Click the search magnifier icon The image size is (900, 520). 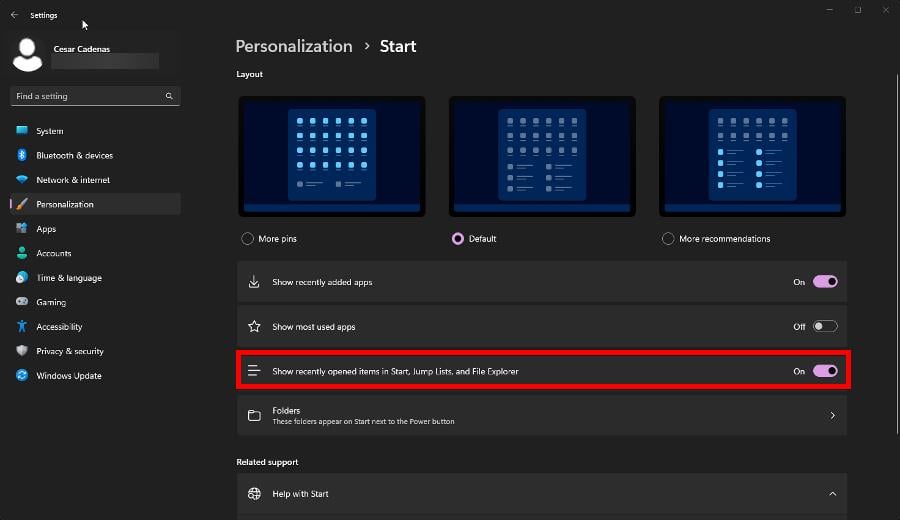tap(169, 96)
